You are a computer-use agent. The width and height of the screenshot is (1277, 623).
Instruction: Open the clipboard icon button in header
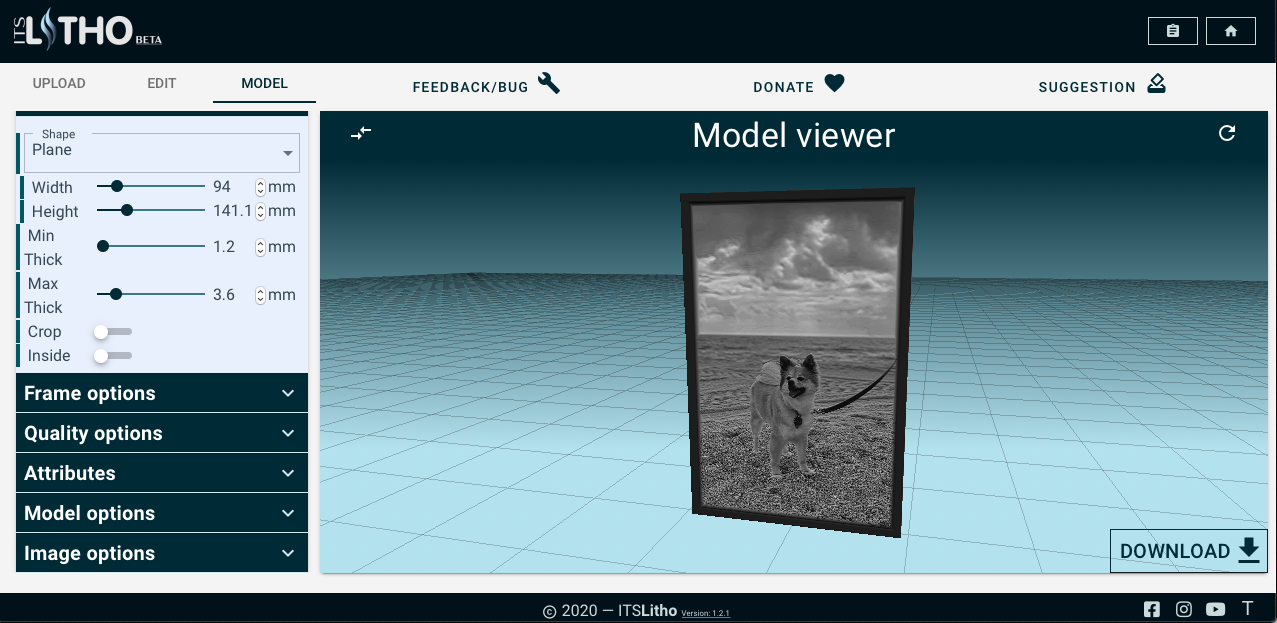pos(1172,31)
